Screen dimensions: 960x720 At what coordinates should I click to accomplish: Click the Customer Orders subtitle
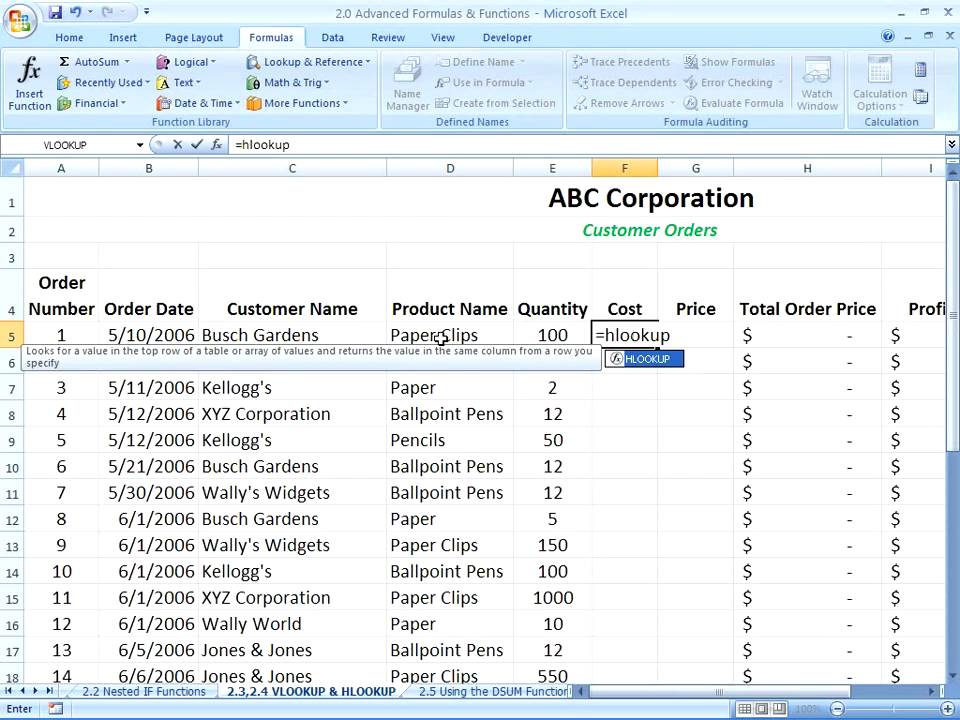click(650, 230)
